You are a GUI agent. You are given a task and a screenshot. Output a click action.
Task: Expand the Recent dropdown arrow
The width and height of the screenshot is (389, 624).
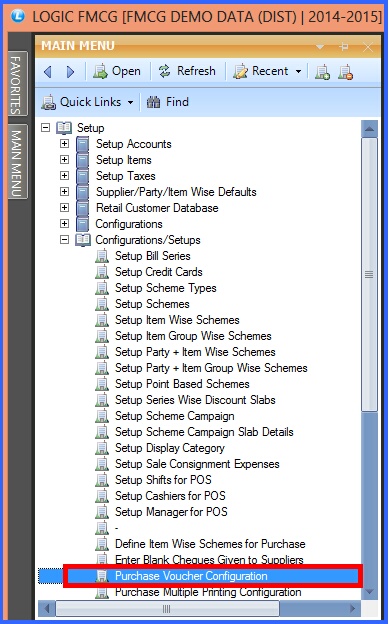298,72
